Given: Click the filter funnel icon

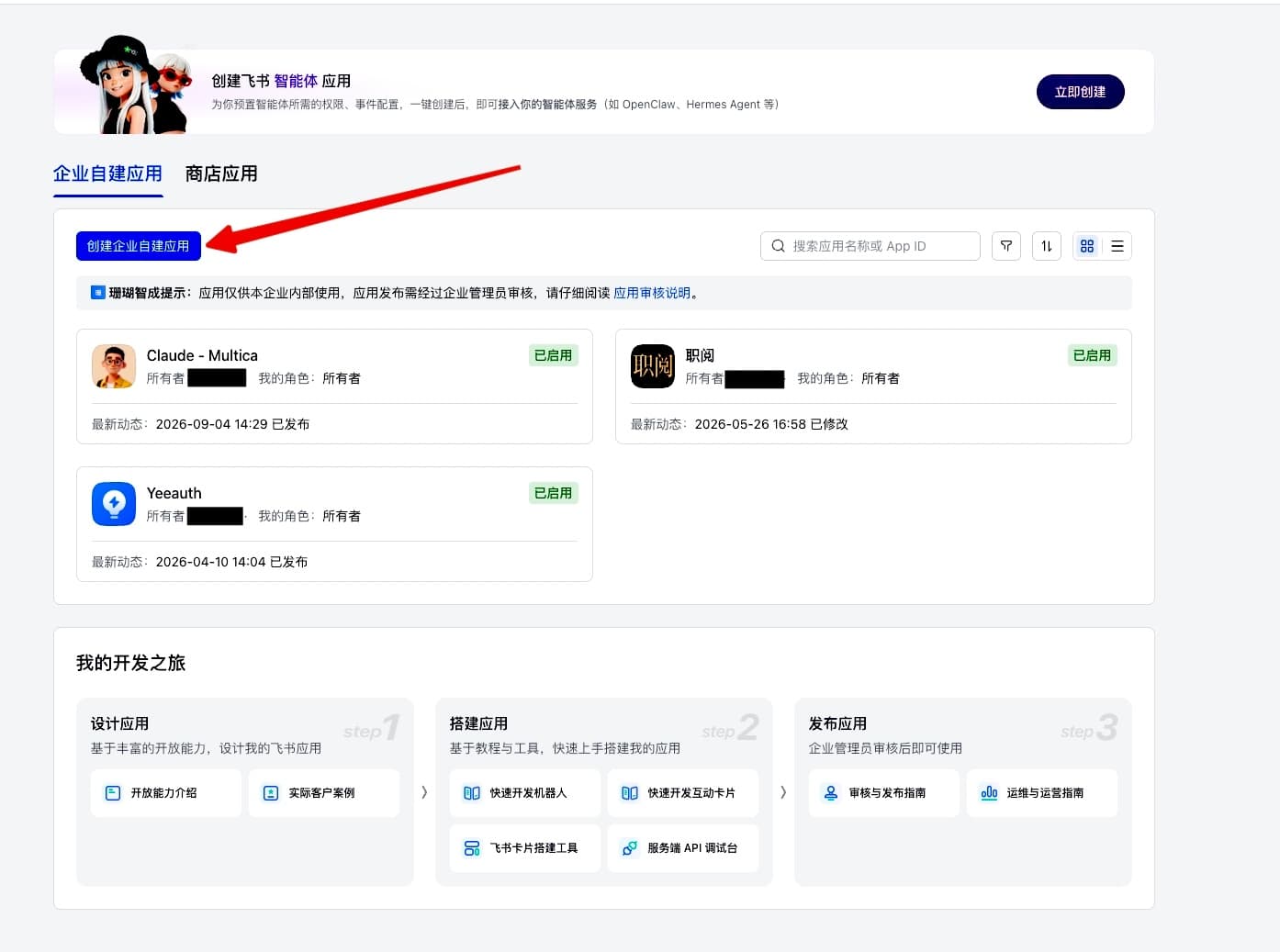Looking at the screenshot, I should click(x=1006, y=246).
